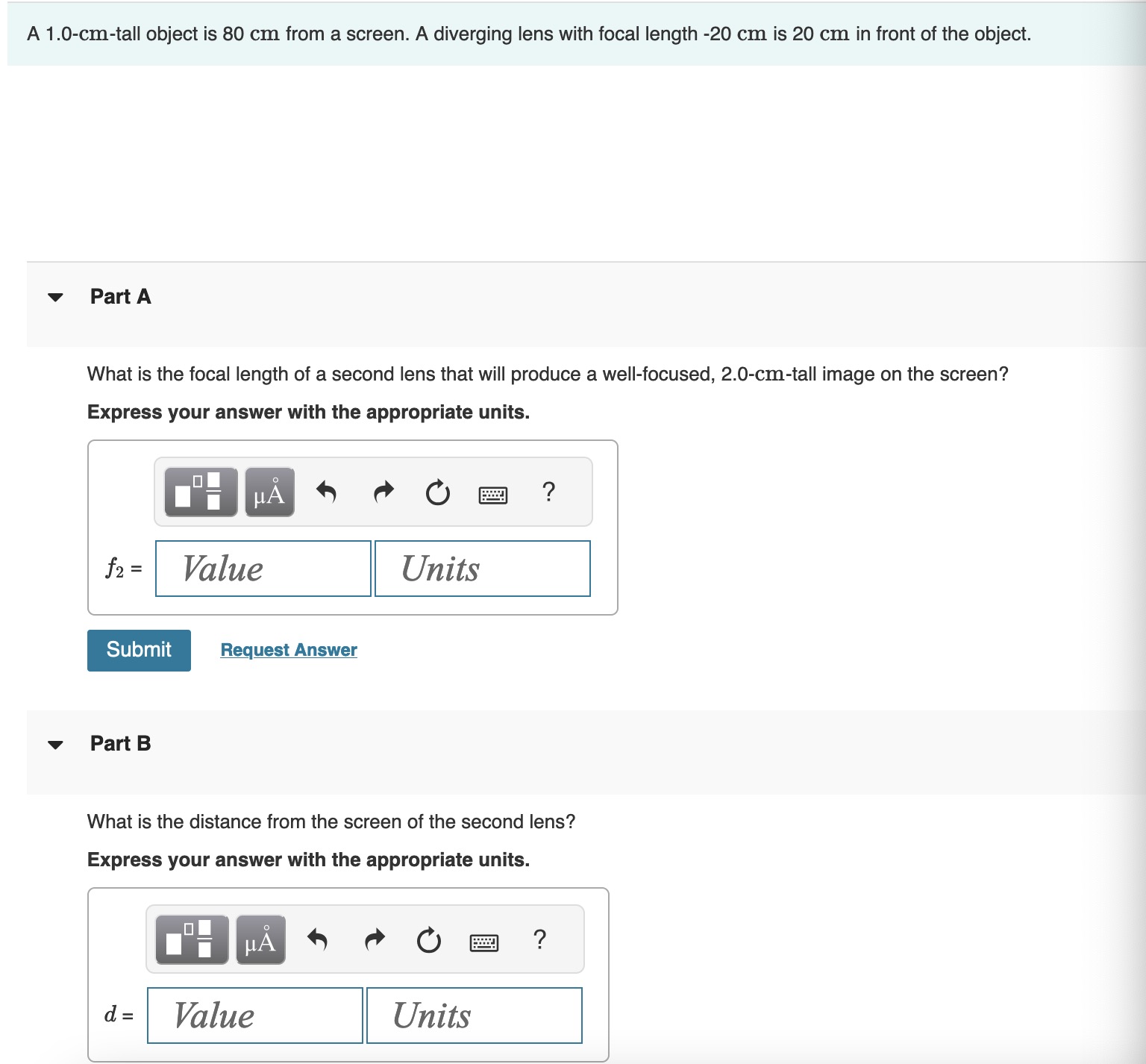Submit the Part A answer
The width and height of the screenshot is (1146, 1064).
[x=138, y=649]
